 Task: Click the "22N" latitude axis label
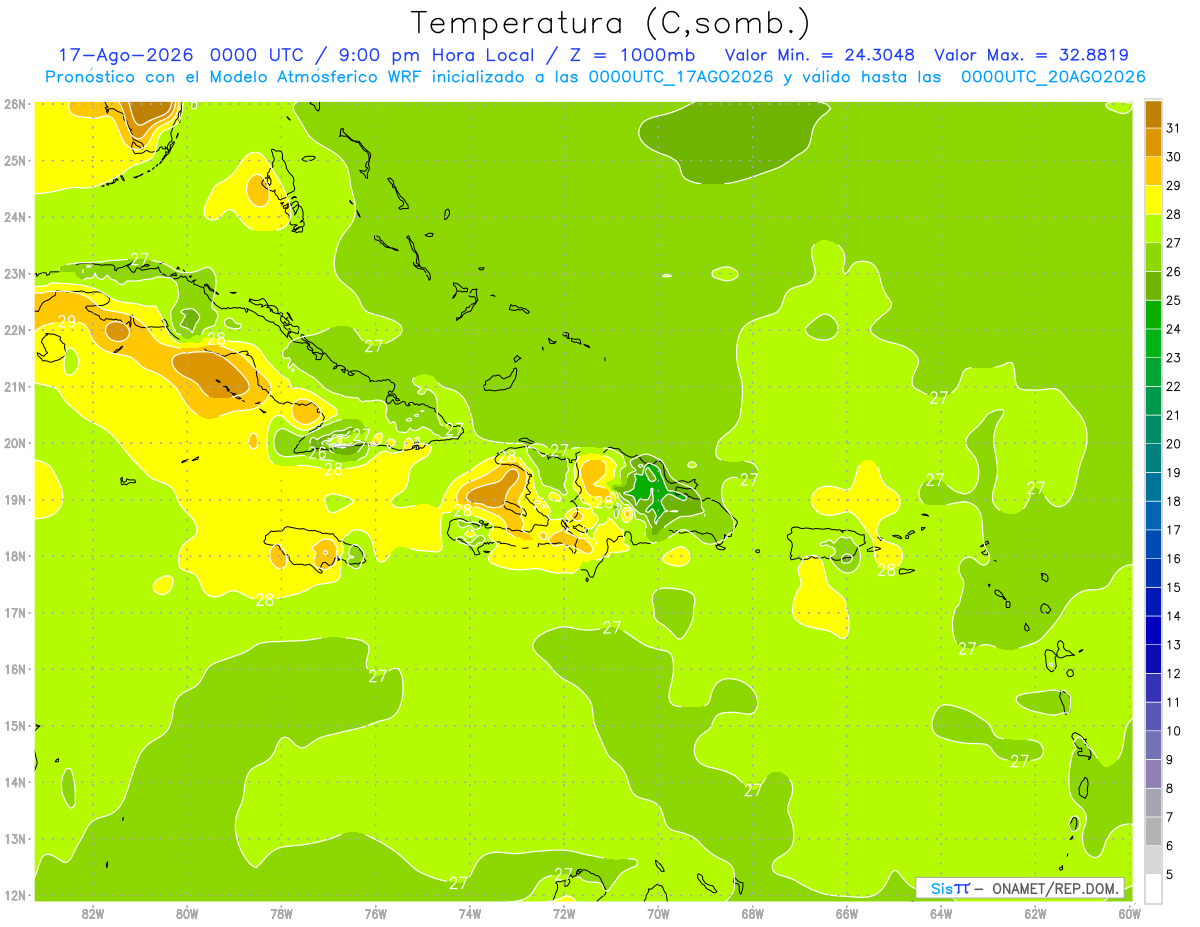click(x=15, y=330)
